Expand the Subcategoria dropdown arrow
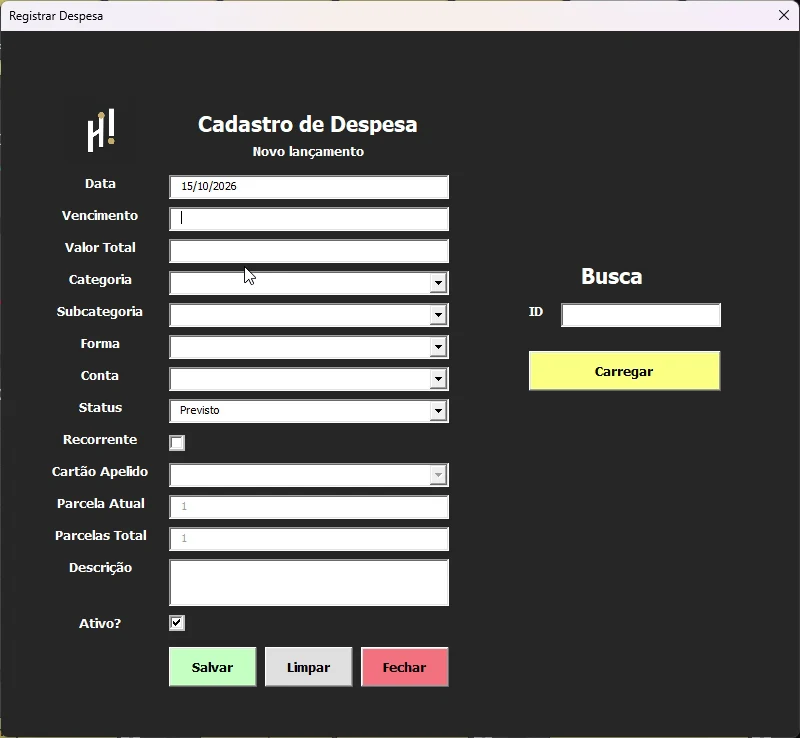This screenshot has height=738, width=800. (x=438, y=315)
